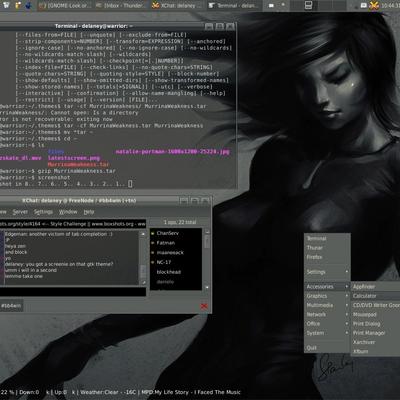The image size is (400, 400).
Task: Launch Thunar from the desktop menu
Action: click(x=327, y=248)
